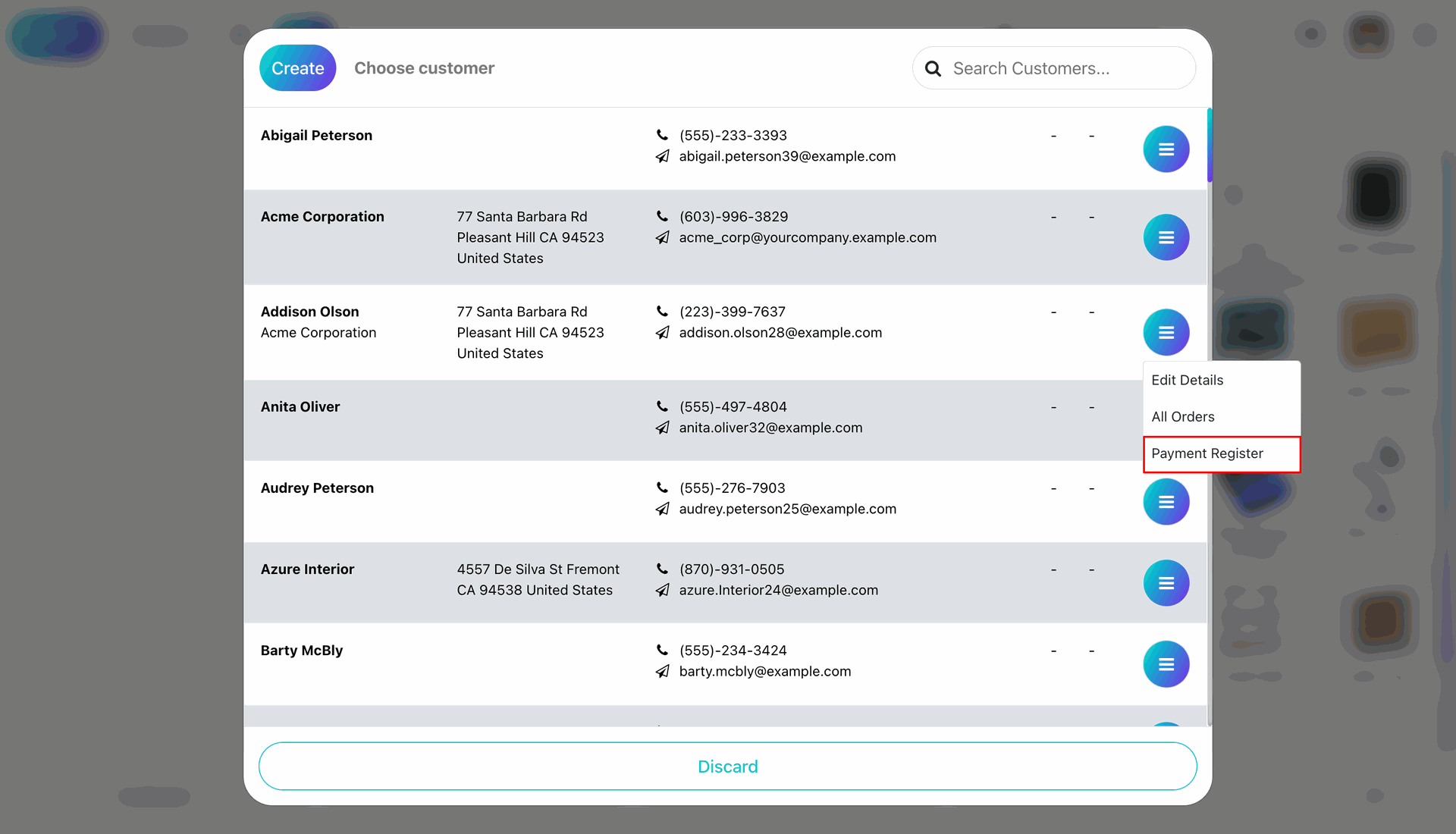This screenshot has width=1456, height=834.
Task: Open the menu button for Audrey Peterson
Action: (1166, 502)
